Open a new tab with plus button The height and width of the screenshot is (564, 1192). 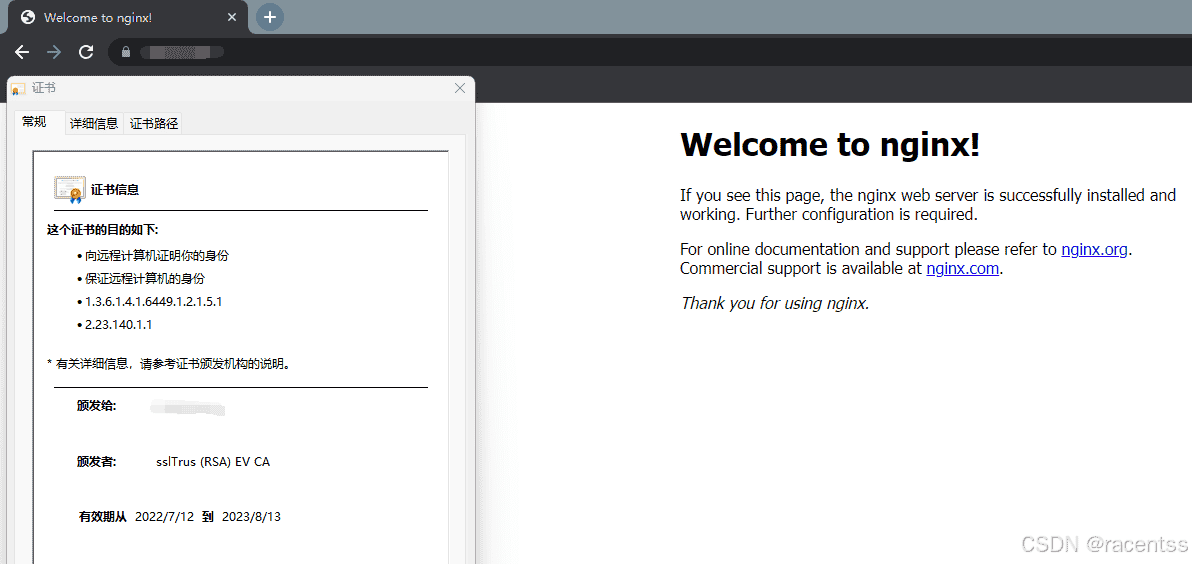[x=270, y=17]
